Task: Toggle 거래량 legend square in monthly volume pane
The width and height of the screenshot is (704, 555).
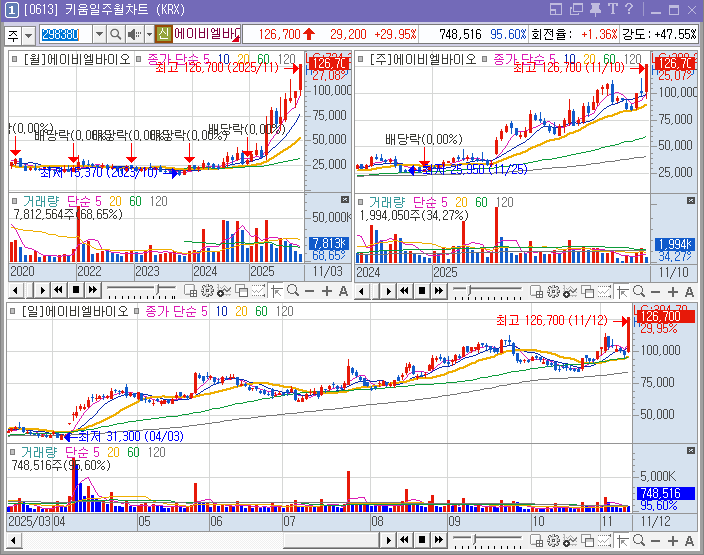Action: pos(15,201)
